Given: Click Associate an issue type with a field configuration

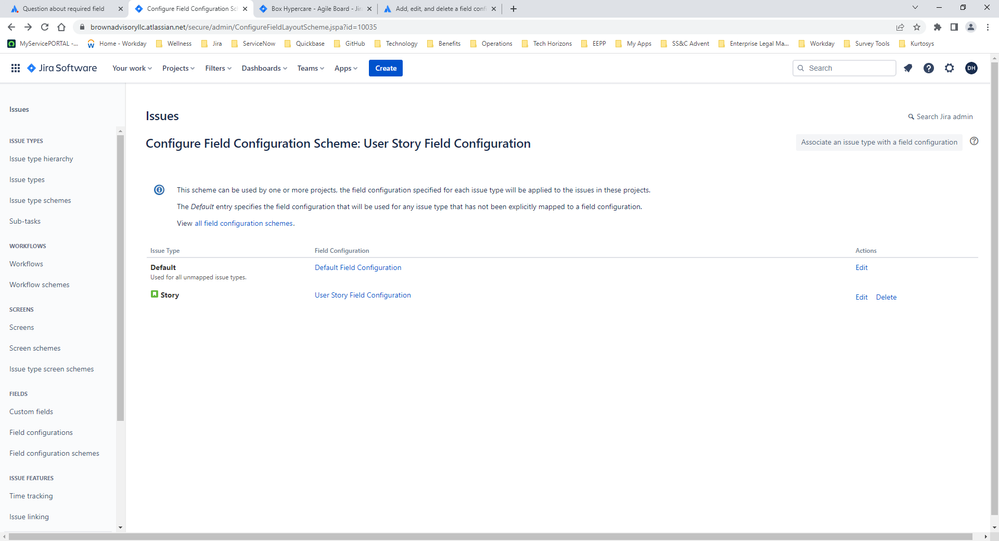Looking at the screenshot, I should tap(879, 142).
